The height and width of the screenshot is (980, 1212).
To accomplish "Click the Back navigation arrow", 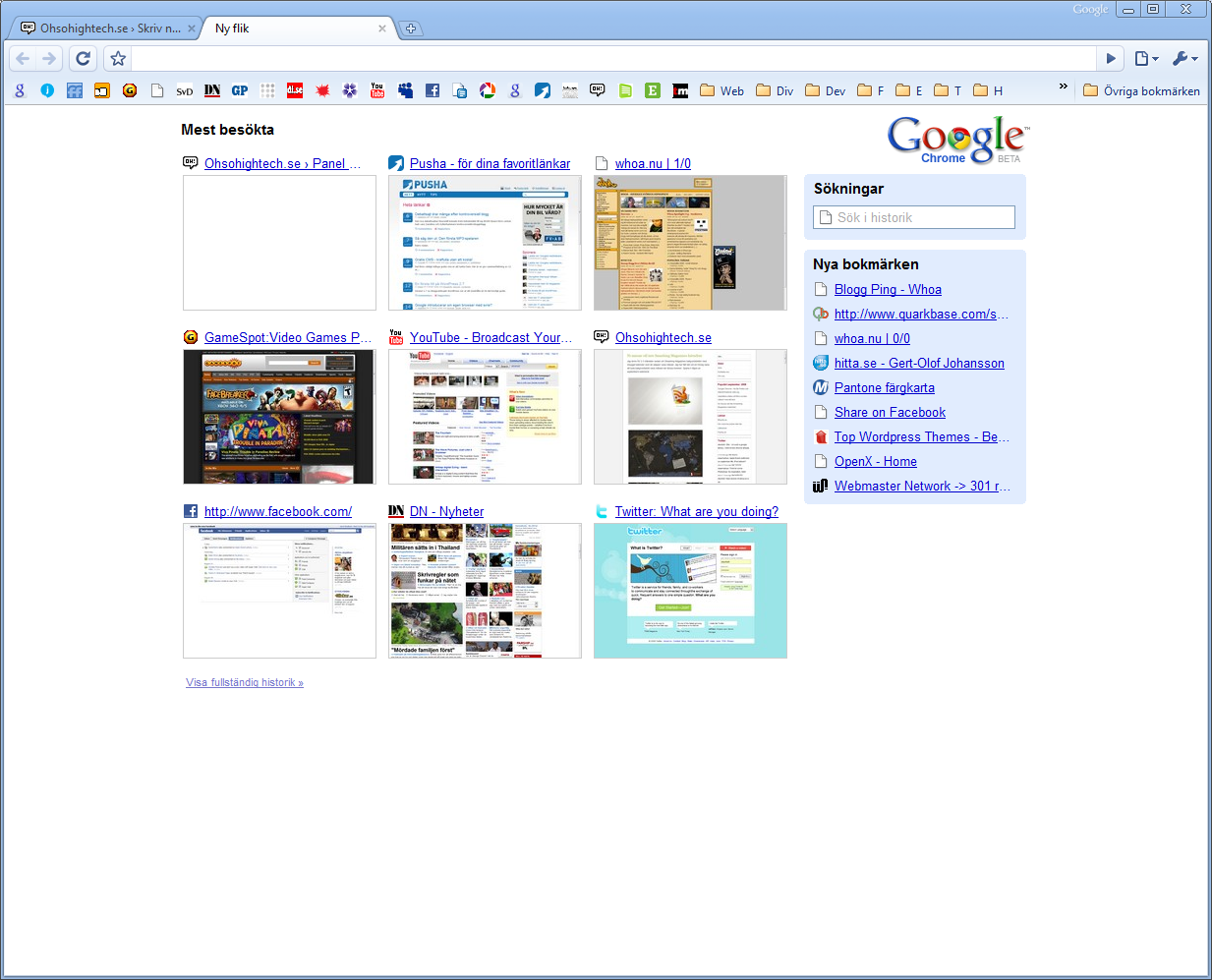I will click(23, 59).
